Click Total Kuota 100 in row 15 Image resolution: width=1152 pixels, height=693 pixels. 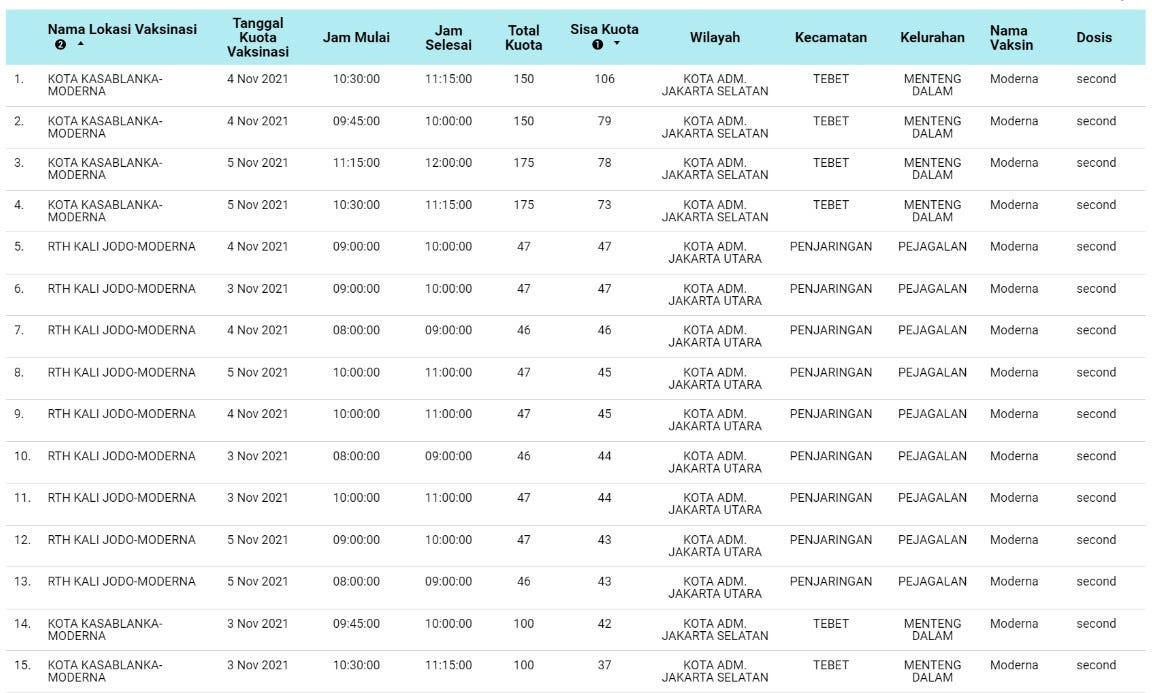pos(524,665)
